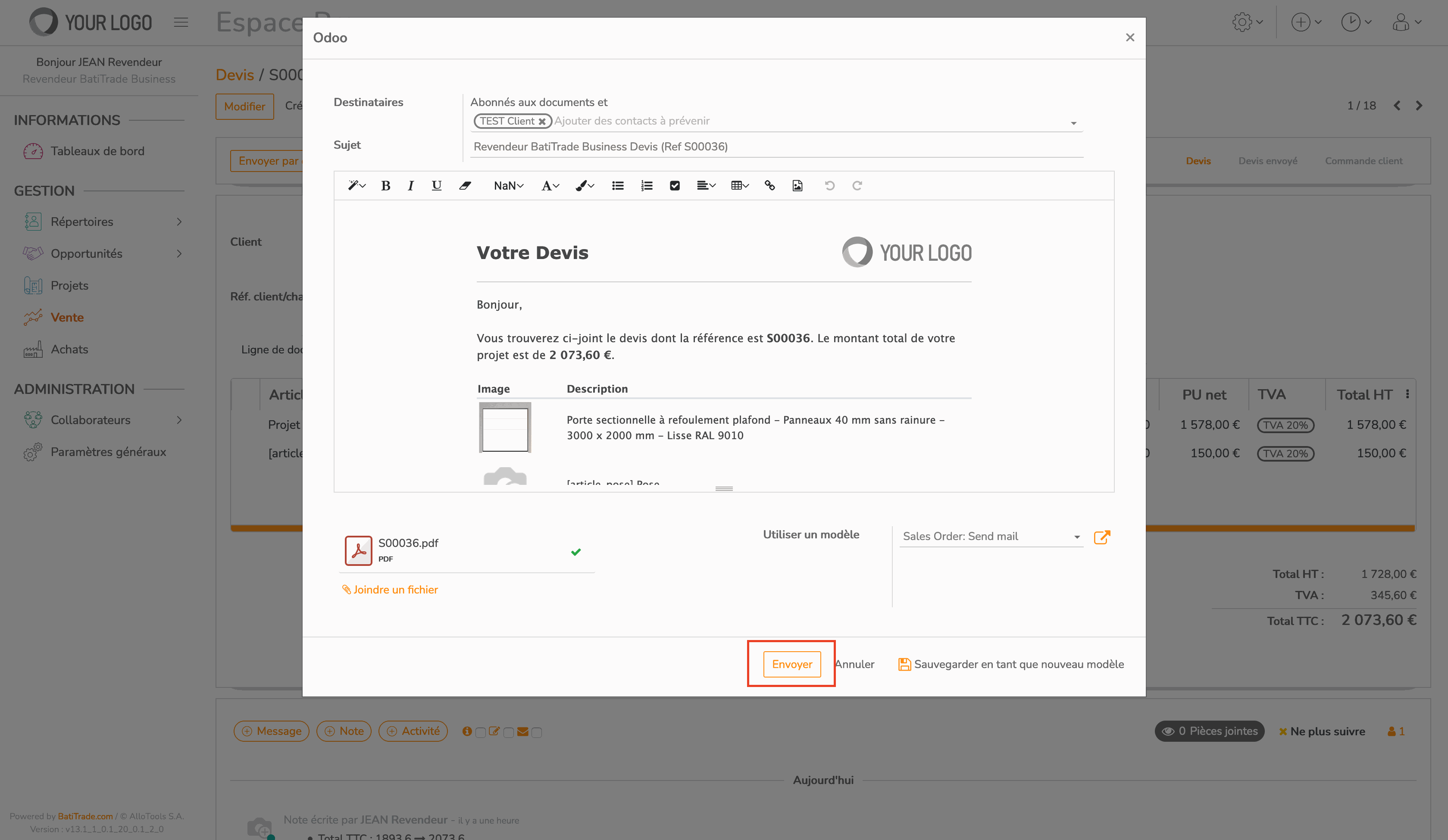
Task: Open the column options kebab menu
Action: (x=1407, y=394)
